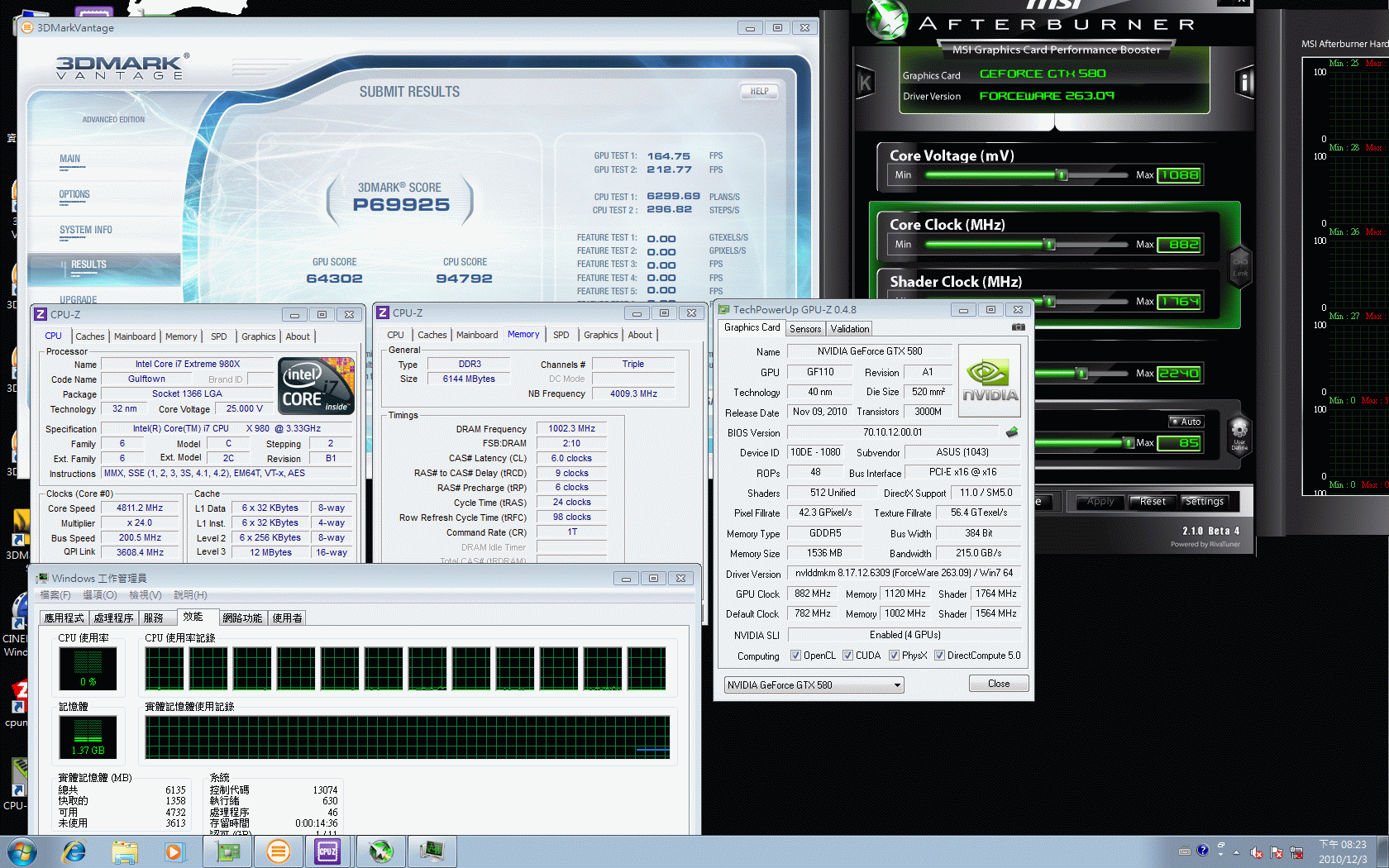Open Task Manager 檔案(F) menu
Image resolution: width=1389 pixels, height=868 pixels.
(x=55, y=595)
